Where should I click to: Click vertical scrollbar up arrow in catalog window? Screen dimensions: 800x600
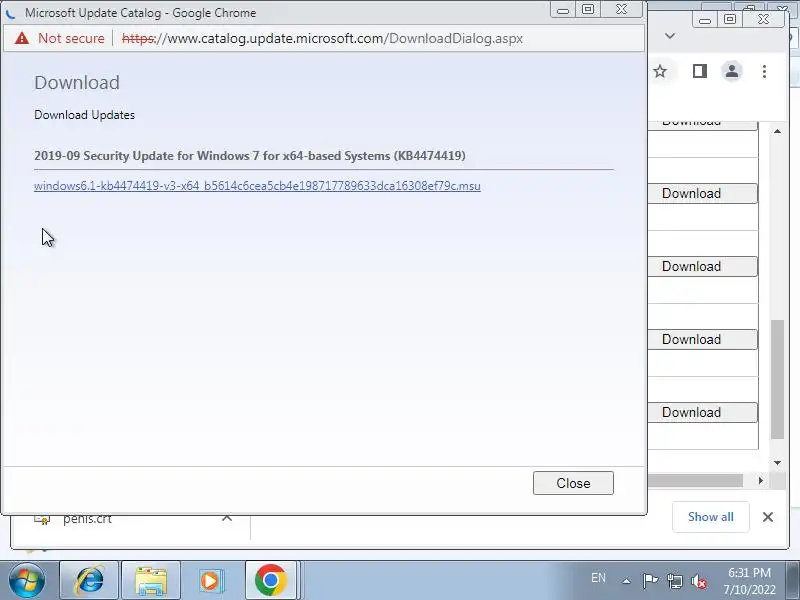point(777,132)
